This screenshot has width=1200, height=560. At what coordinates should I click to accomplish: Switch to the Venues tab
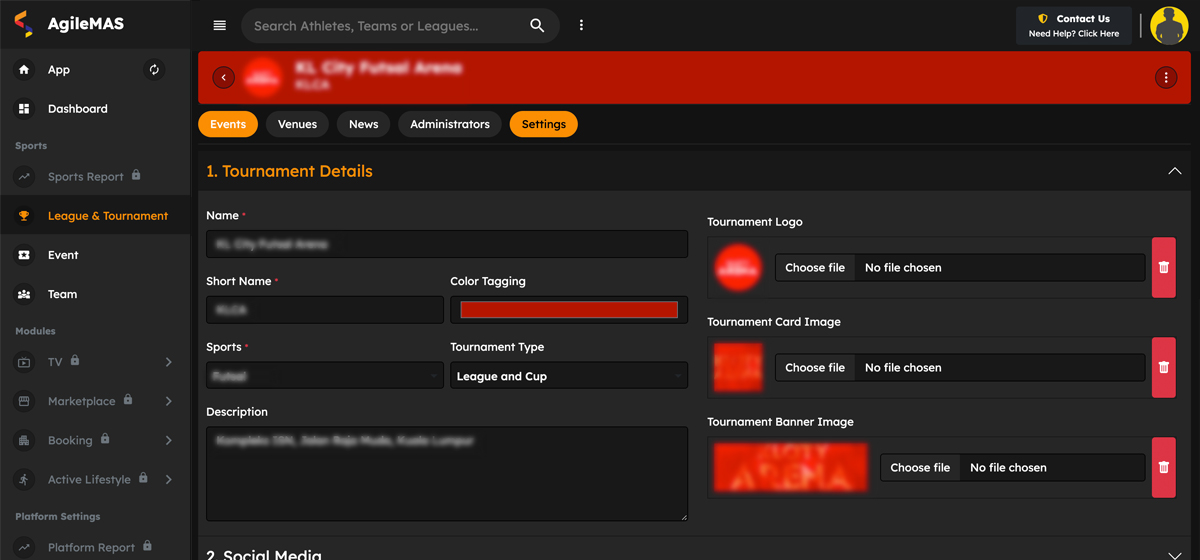(297, 124)
